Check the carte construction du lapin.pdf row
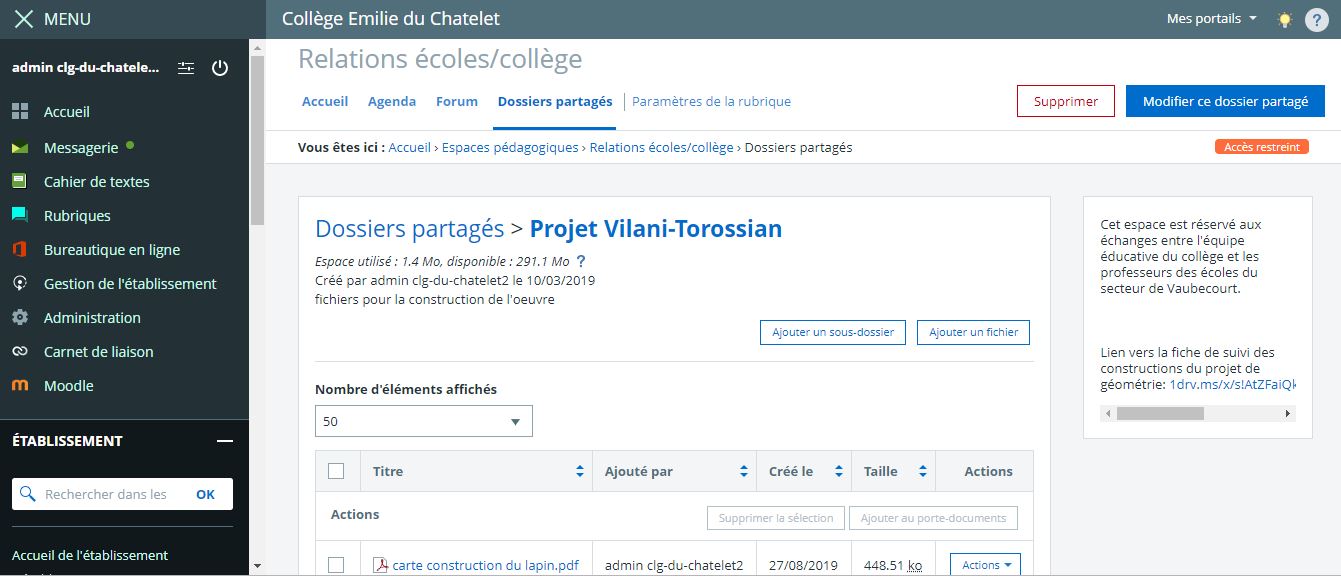Viewport: 1341px width, 581px height. (336, 565)
